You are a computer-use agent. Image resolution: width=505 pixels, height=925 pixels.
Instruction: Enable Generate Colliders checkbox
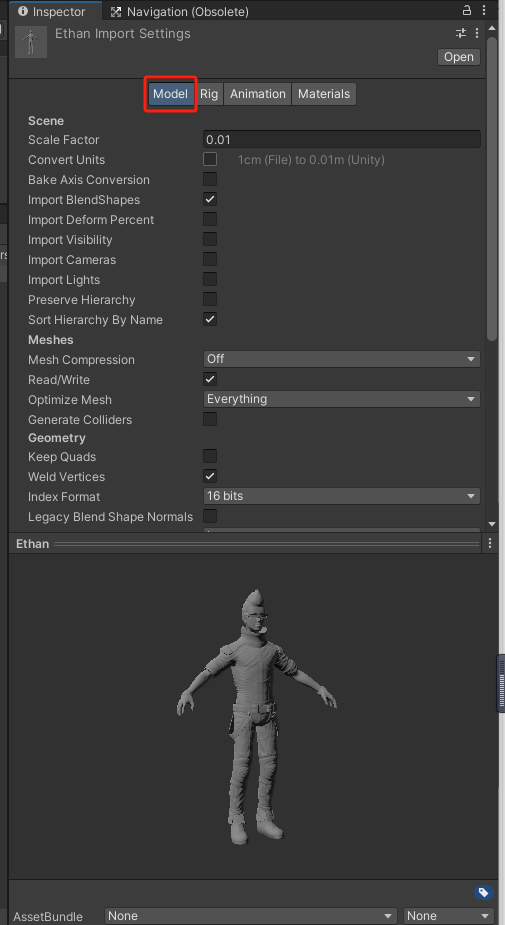[x=210, y=419]
